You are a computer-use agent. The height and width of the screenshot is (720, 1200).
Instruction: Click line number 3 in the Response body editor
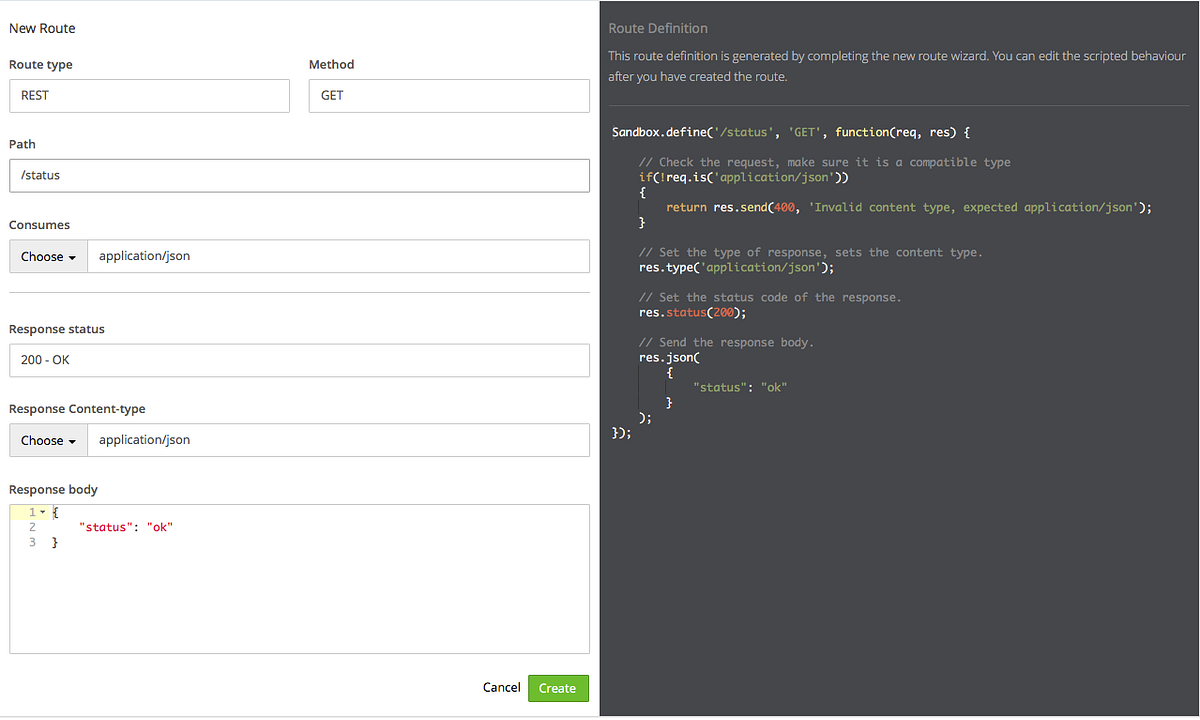31,541
